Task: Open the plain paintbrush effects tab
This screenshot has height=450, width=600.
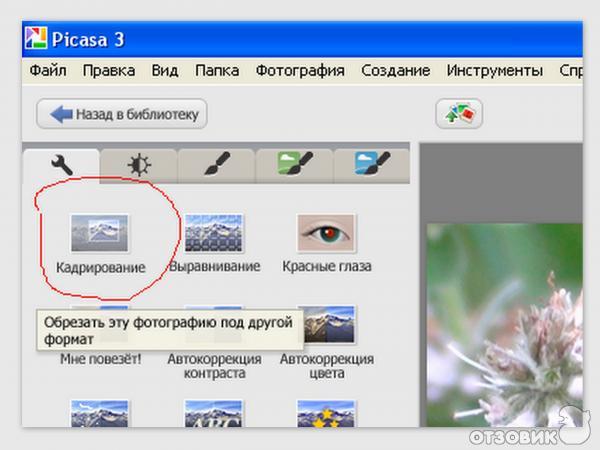Action: [216, 165]
